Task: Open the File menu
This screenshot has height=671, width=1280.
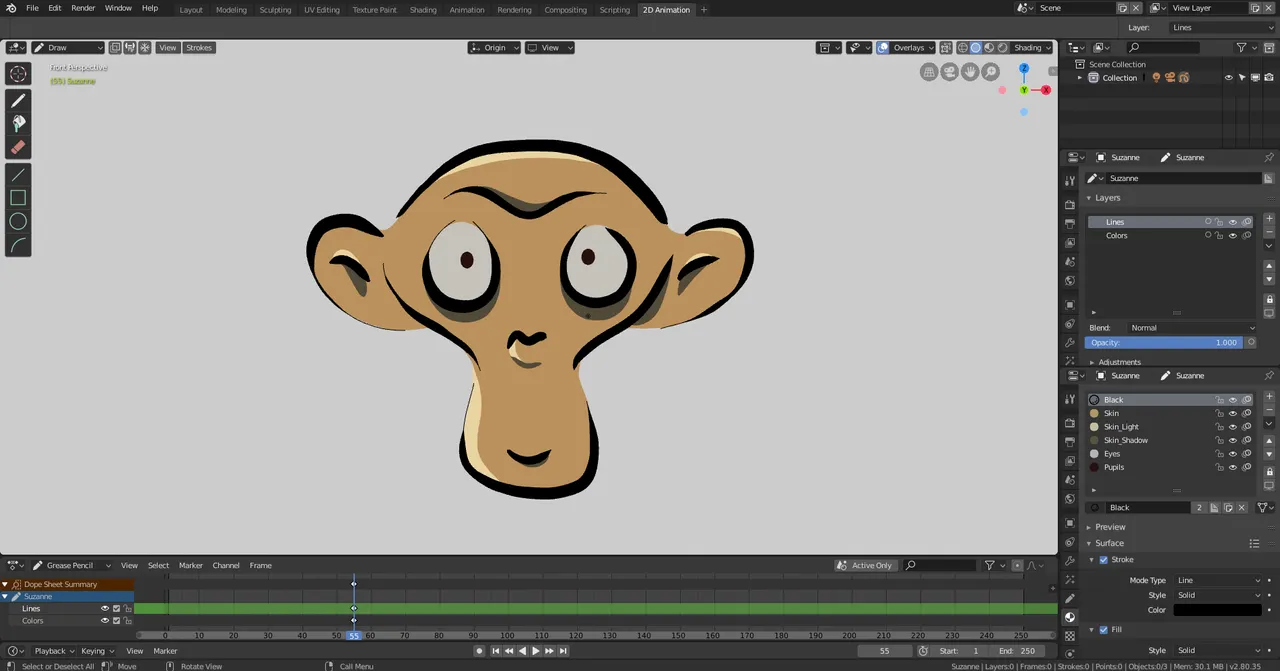Action: click(x=32, y=8)
